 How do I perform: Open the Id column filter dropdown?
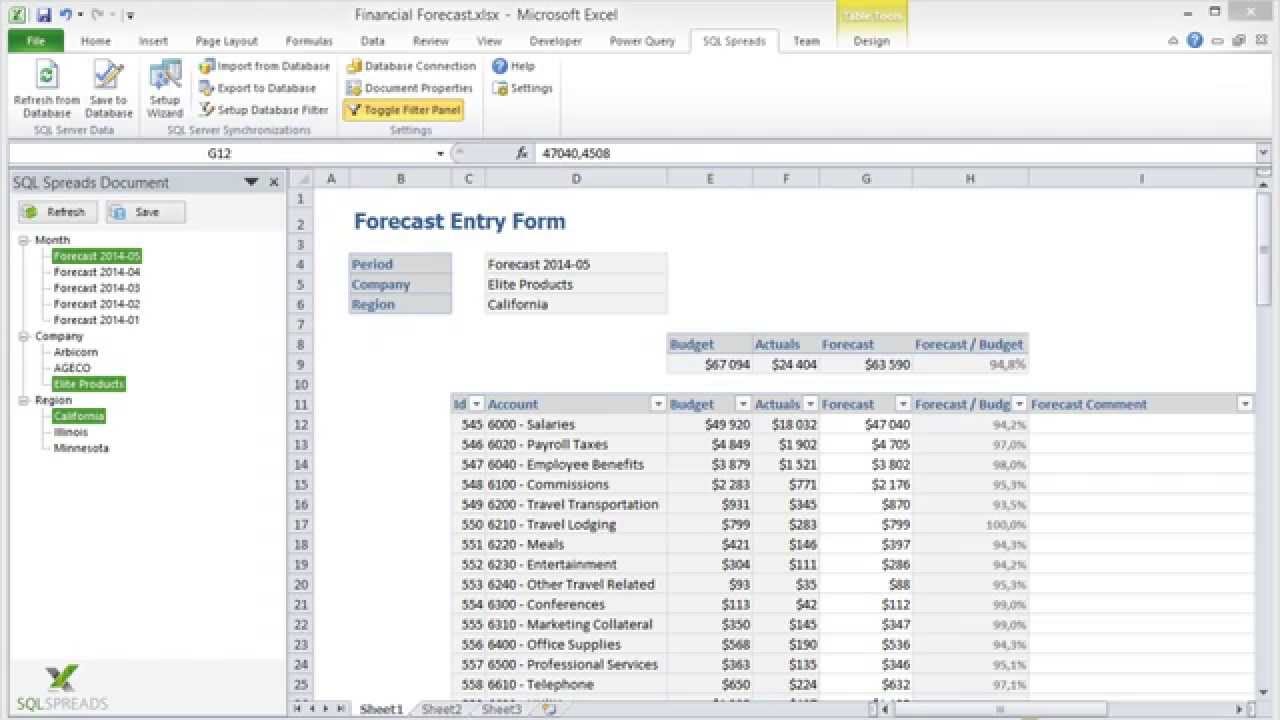pos(477,404)
